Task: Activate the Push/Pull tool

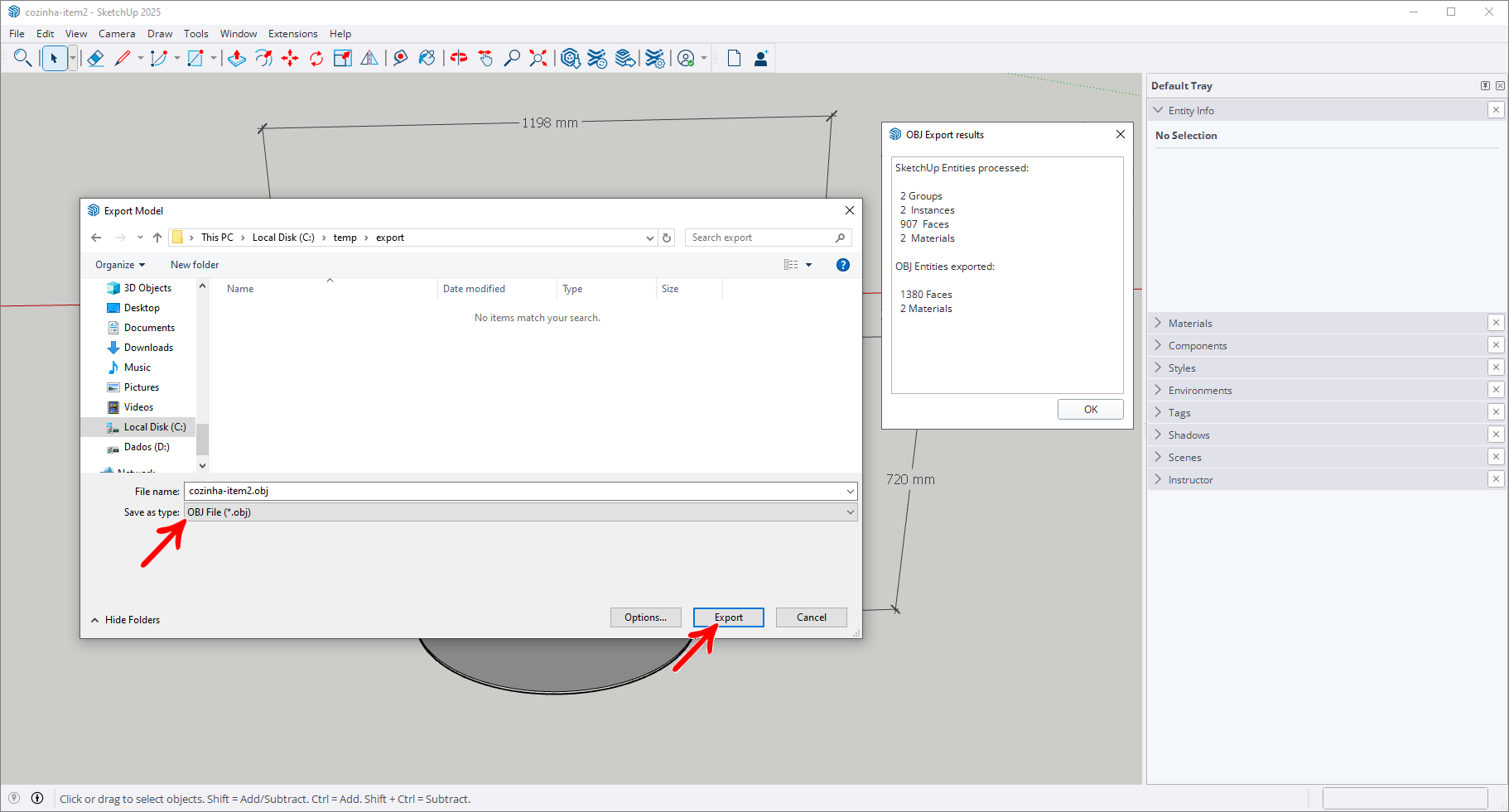Action: click(237, 58)
